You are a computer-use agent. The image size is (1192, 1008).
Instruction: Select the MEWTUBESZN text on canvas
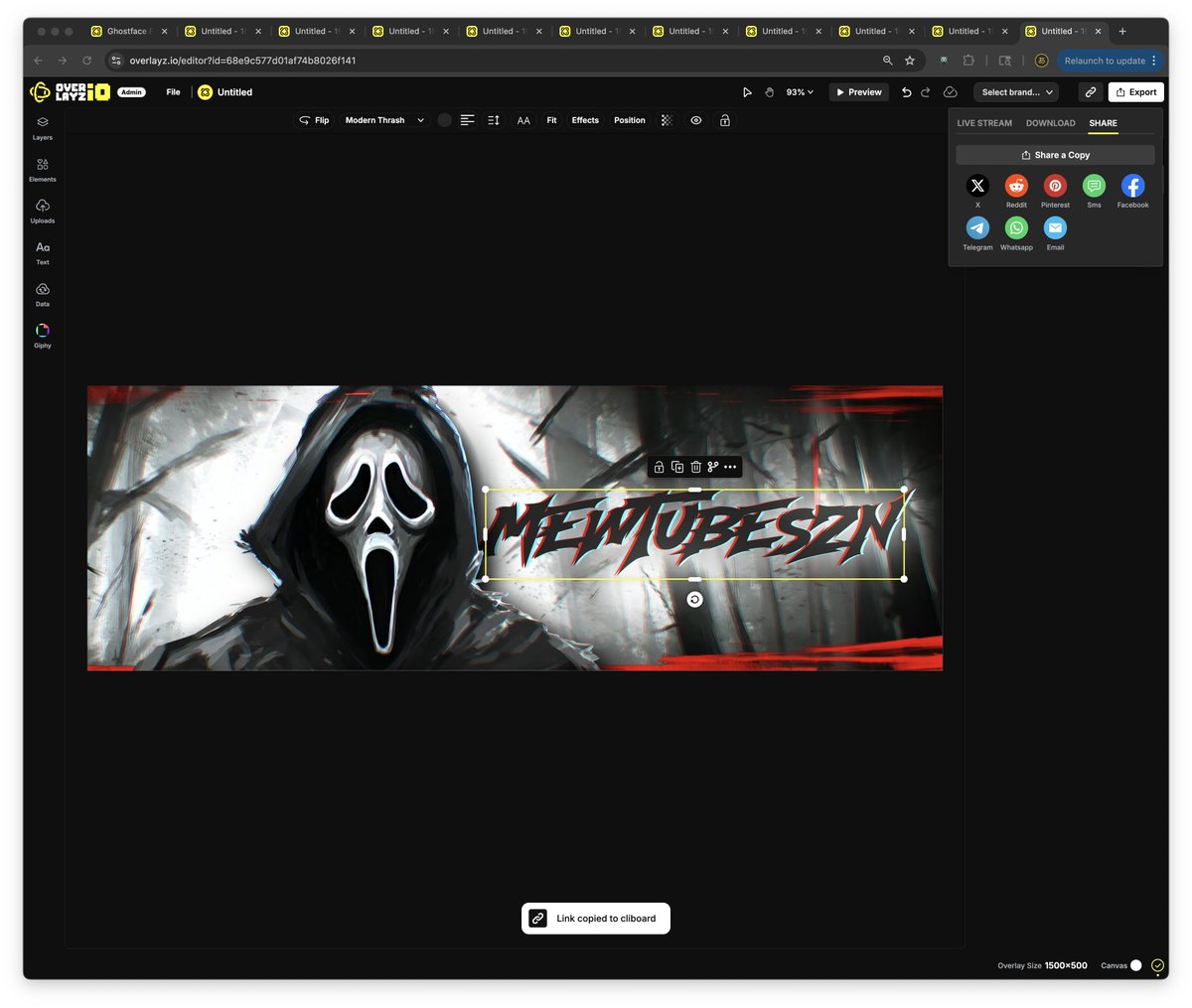pyautogui.click(x=694, y=534)
